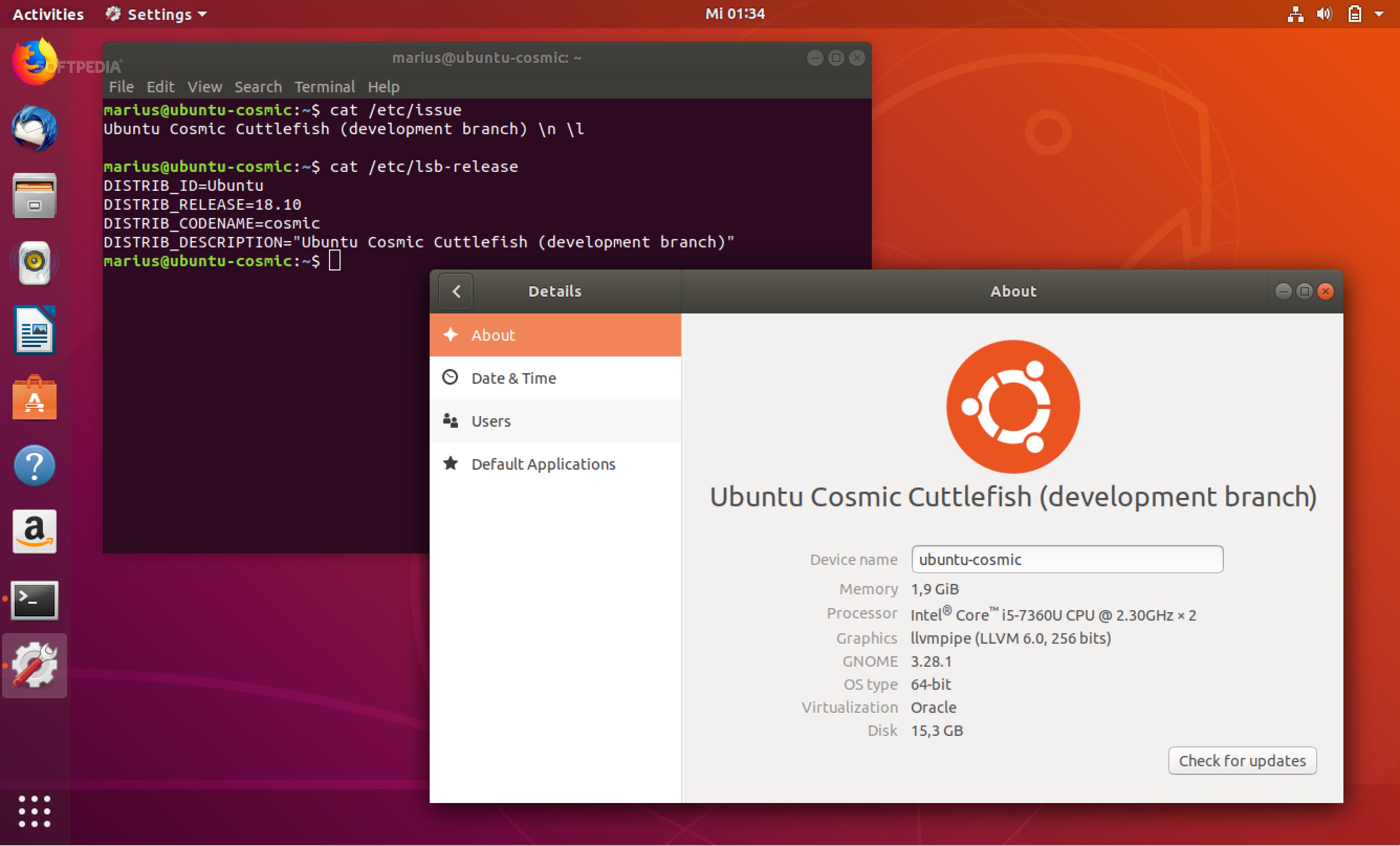Select the About section in Settings
The width and height of the screenshot is (1400, 846).
(x=554, y=334)
